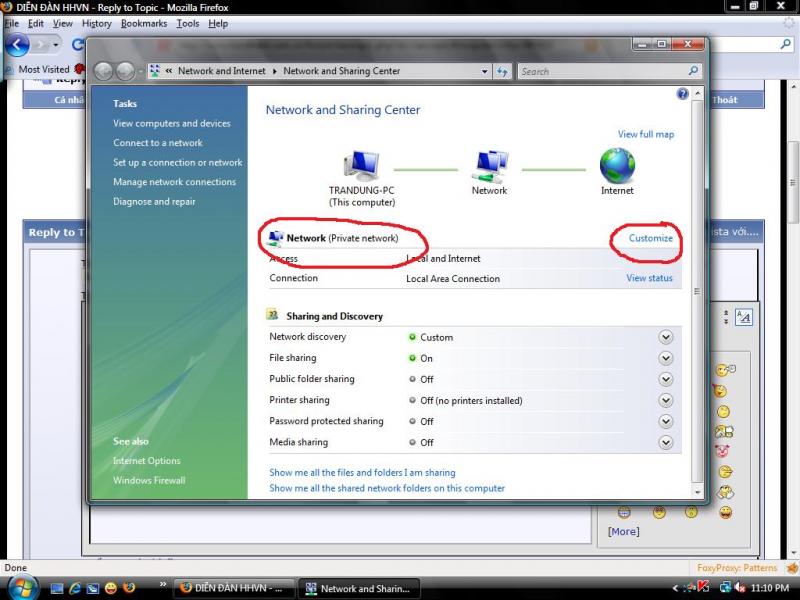Expand Password protected sharing options
Image resolution: width=800 pixels, height=600 pixels.
coord(666,421)
